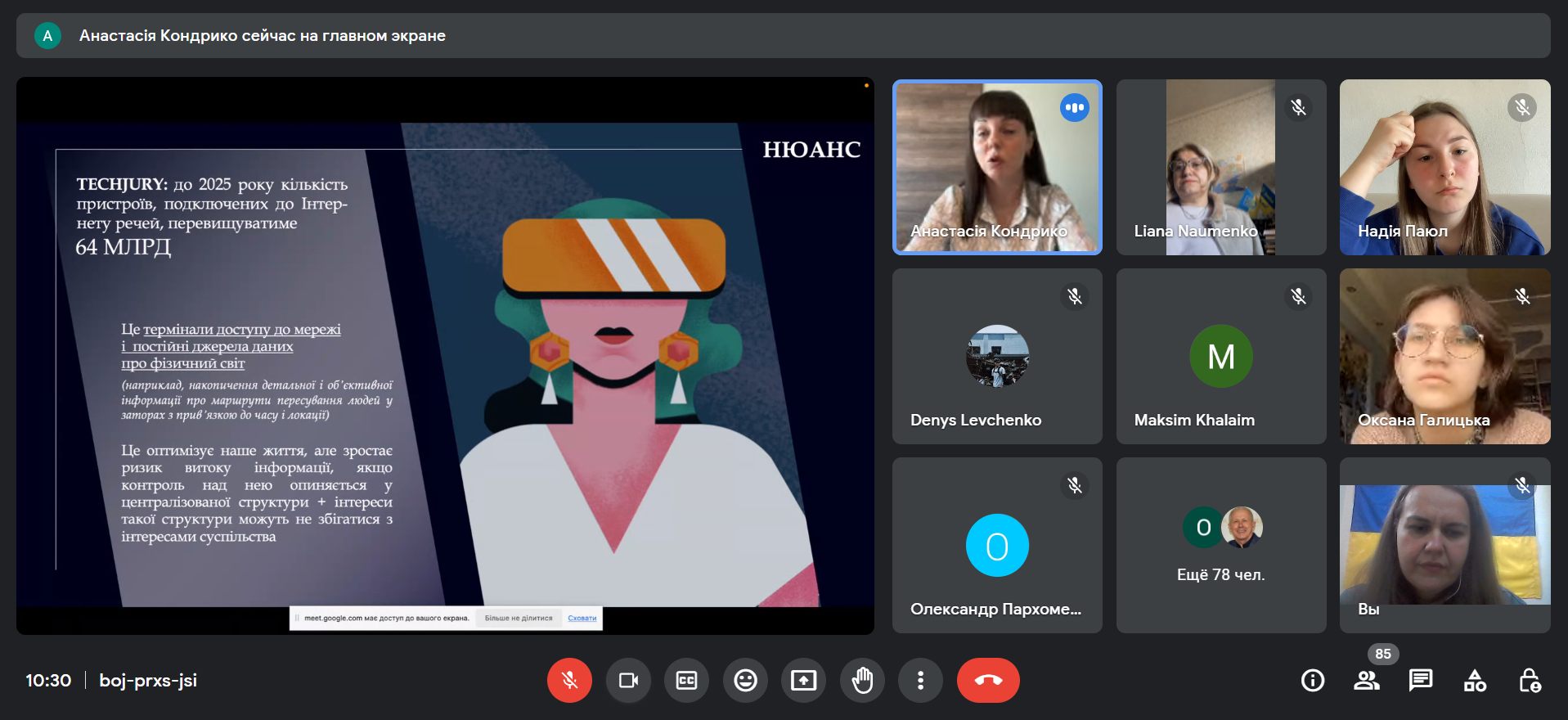Open the activities shapes icon
The height and width of the screenshot is (720, 1568).
(1475, 680)
